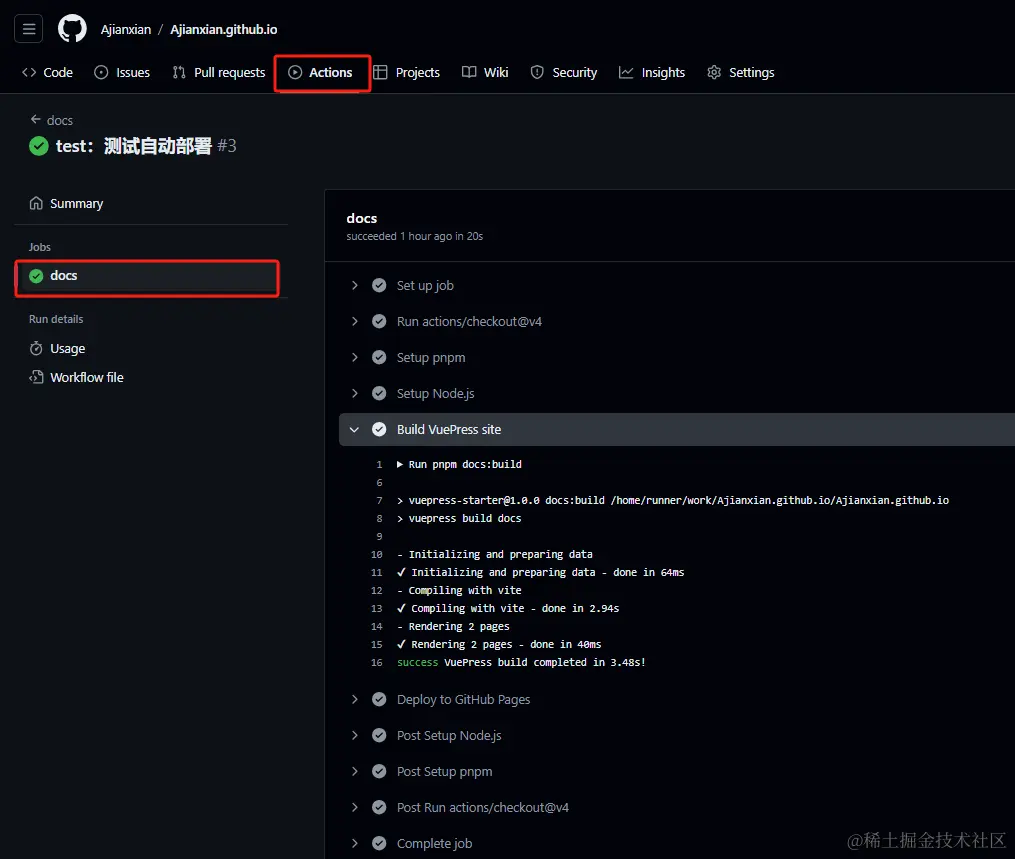The width and height of the screenshot is (1015, 859).
Task: Open the Security tab
Action: [x=564, y=73]
